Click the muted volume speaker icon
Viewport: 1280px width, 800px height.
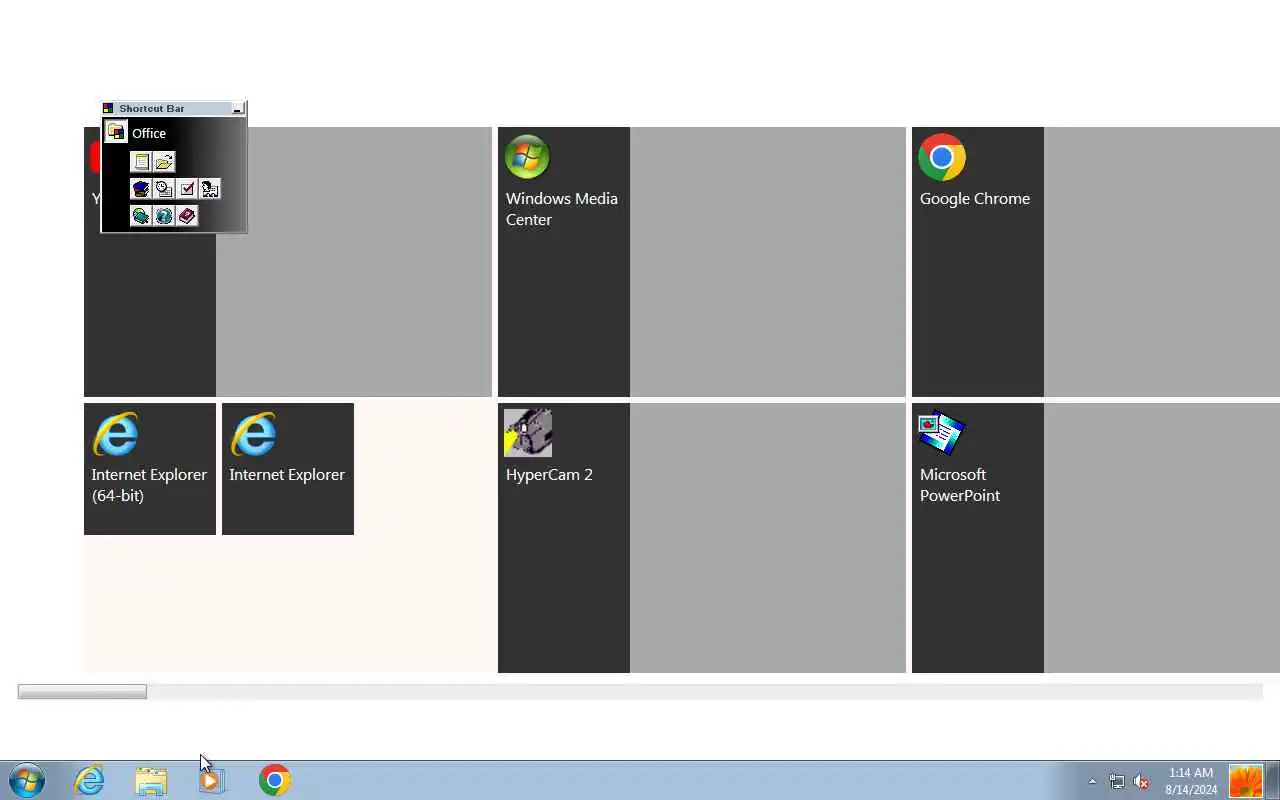(1141, 782)
